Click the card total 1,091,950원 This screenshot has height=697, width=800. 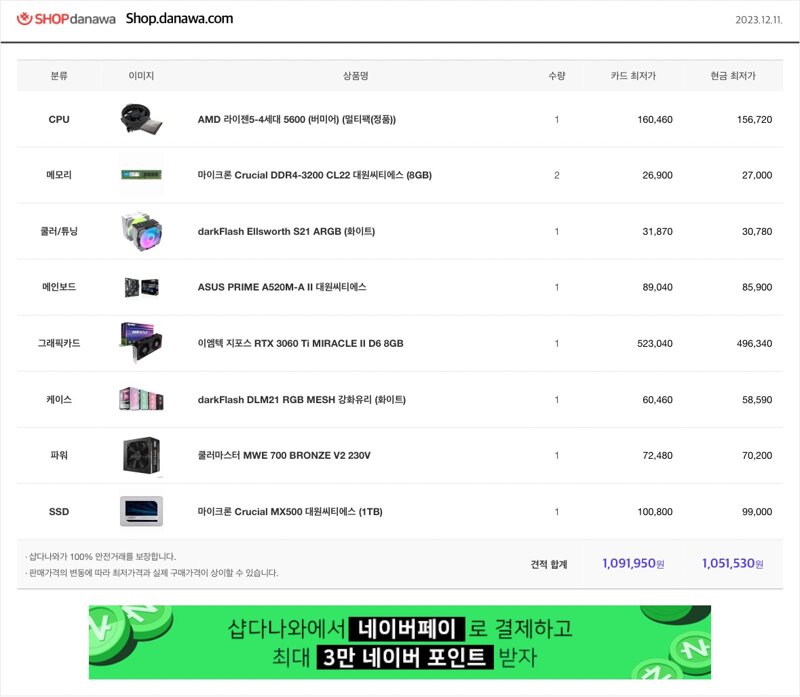[x=633, y=564]
